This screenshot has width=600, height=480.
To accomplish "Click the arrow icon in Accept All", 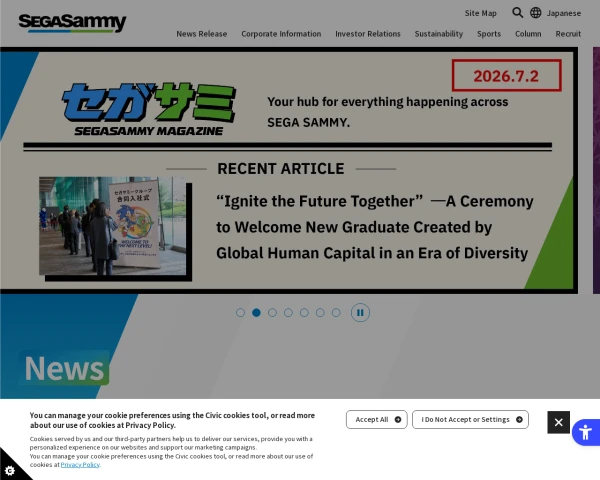I will (398, 420).
